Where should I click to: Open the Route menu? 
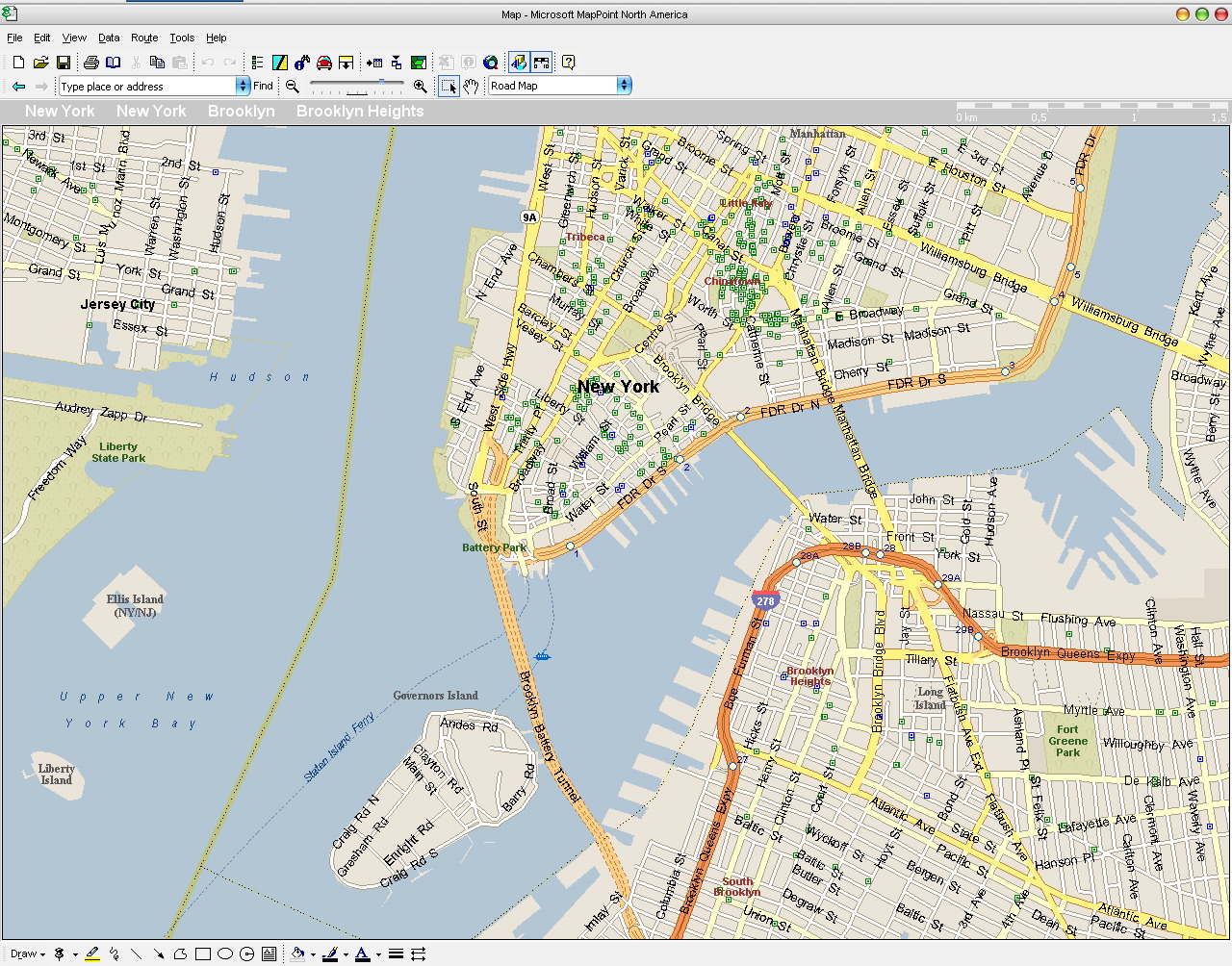pos(144,38)
